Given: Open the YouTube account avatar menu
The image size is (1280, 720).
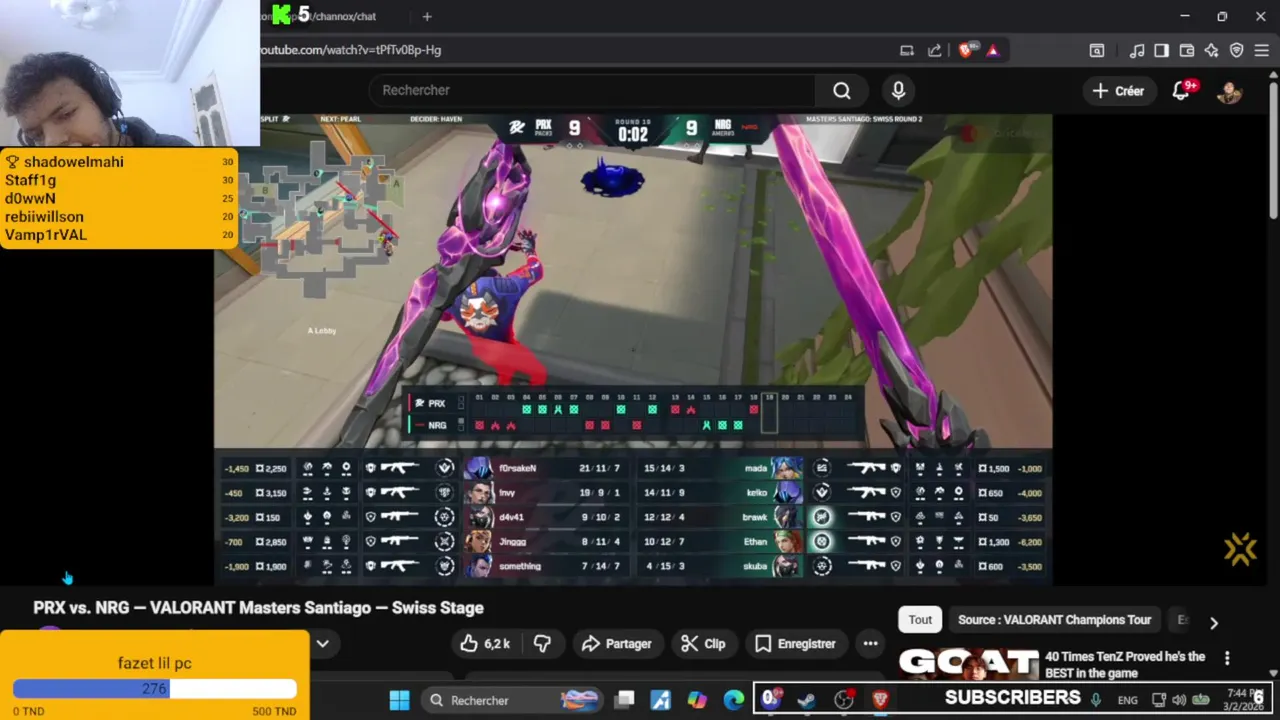Looking at the screenshot, I should point(1229,91).
